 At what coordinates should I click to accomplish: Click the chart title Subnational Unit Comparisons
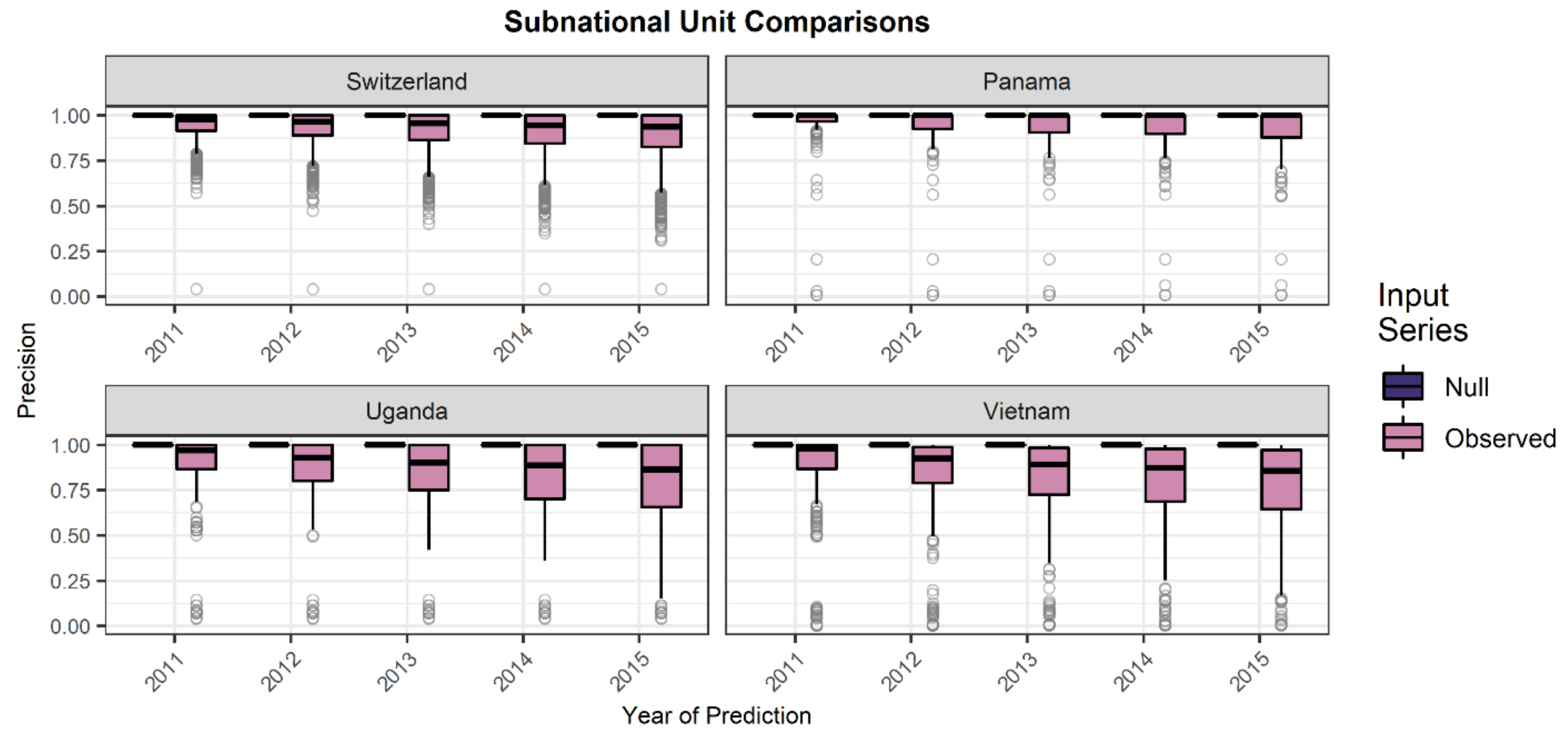(716, 22)
